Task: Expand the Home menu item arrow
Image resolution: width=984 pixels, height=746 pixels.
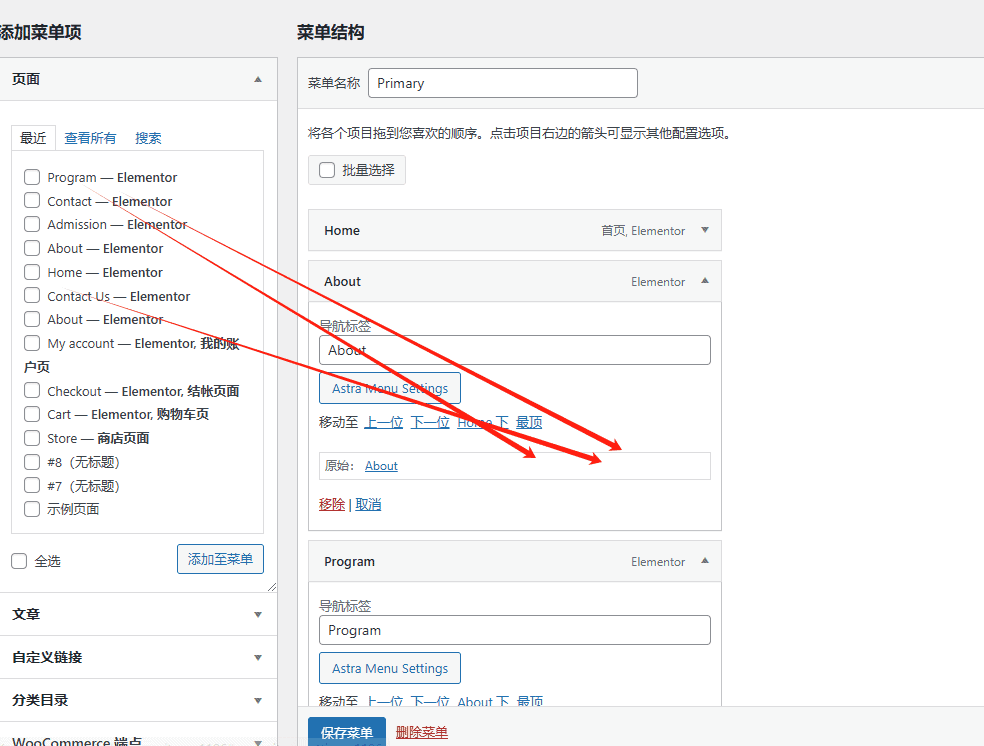Action: coord(705,230)
